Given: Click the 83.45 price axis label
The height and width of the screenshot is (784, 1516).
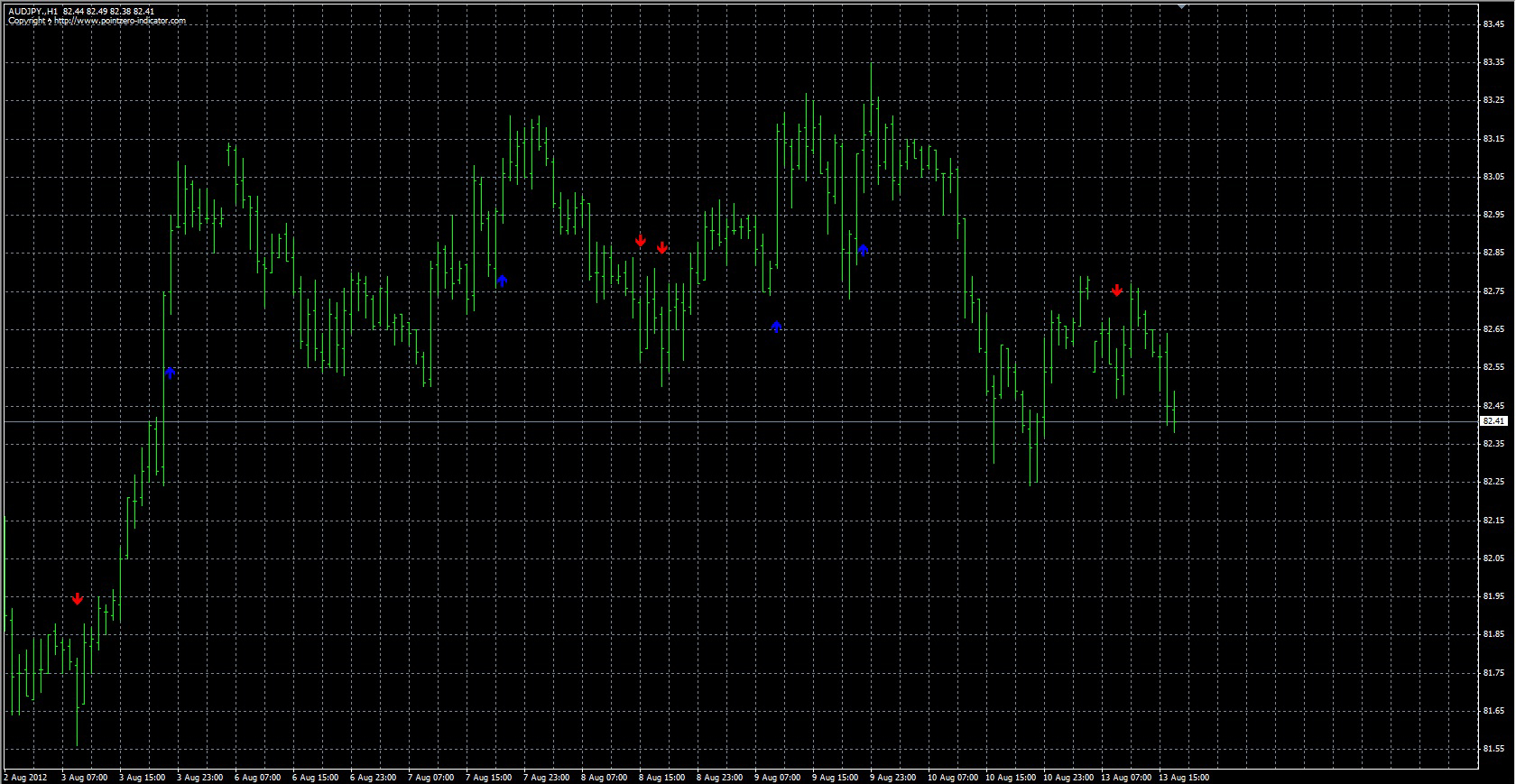Looking at the screenshot, I should coord(1493,24).
